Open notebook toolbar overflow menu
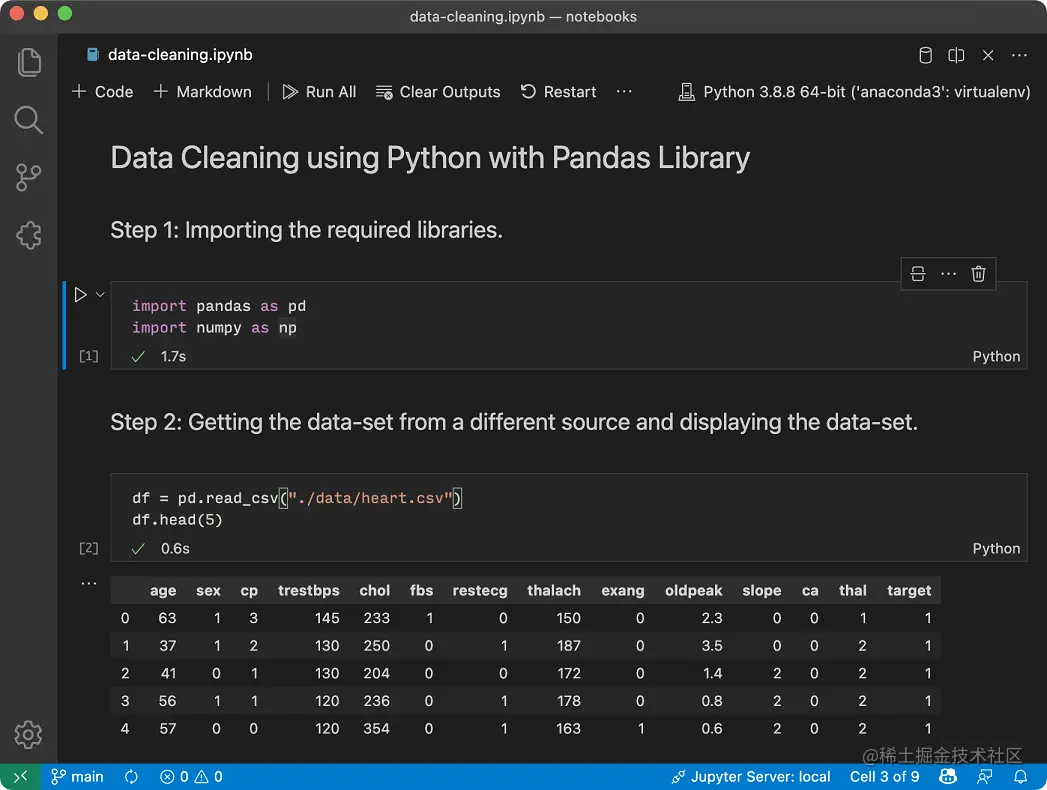Viewport: 1047px width, 790px height. click(x=624, y=91)
